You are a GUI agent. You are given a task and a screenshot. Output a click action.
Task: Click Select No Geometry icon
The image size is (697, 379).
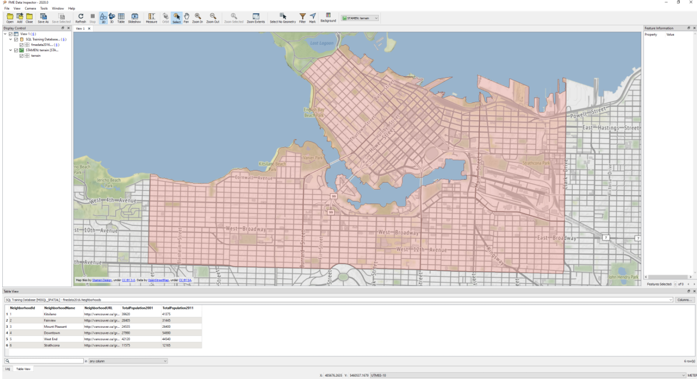[283, 18]
